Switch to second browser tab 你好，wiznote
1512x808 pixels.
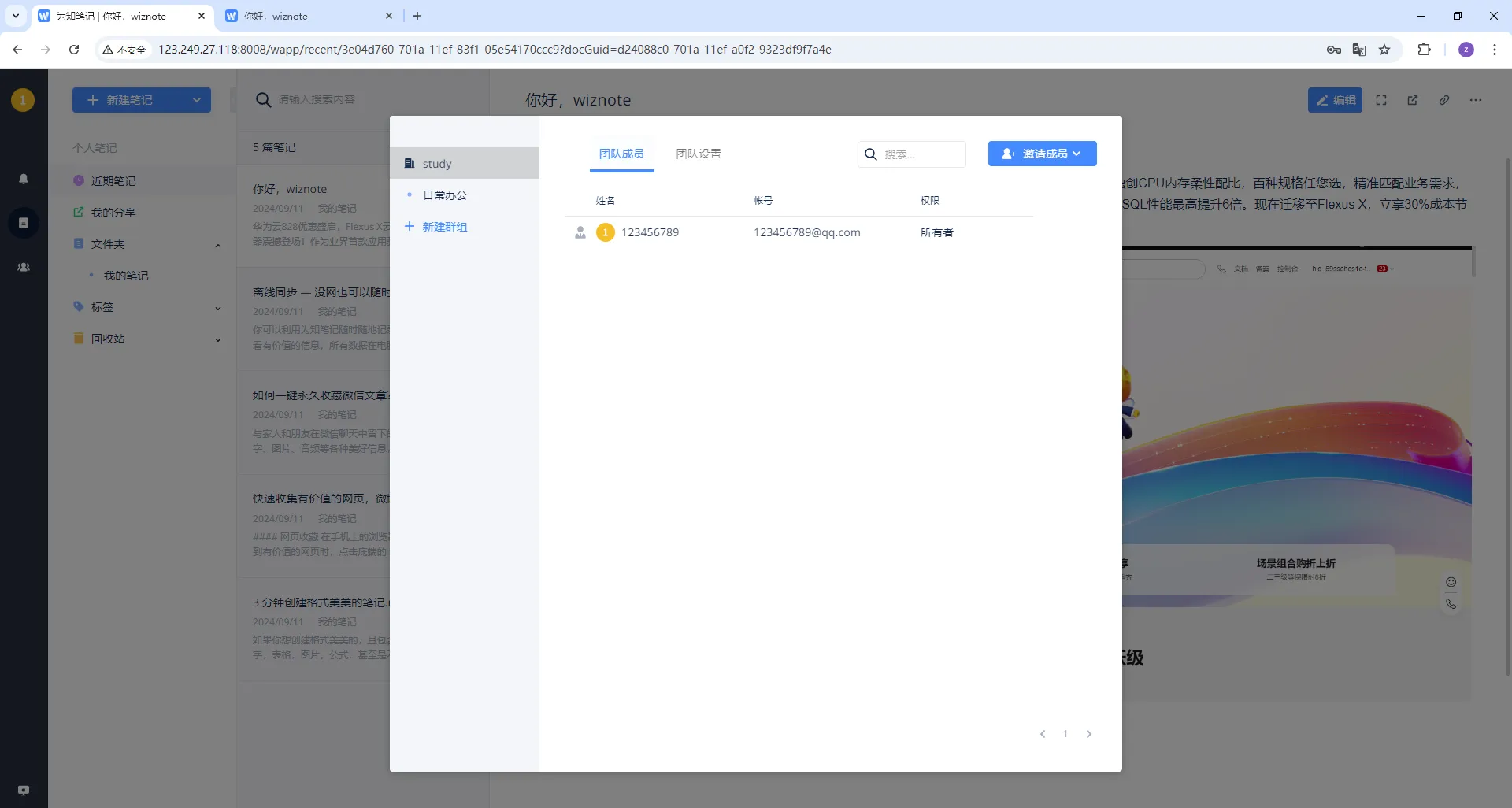click(310, 16)
